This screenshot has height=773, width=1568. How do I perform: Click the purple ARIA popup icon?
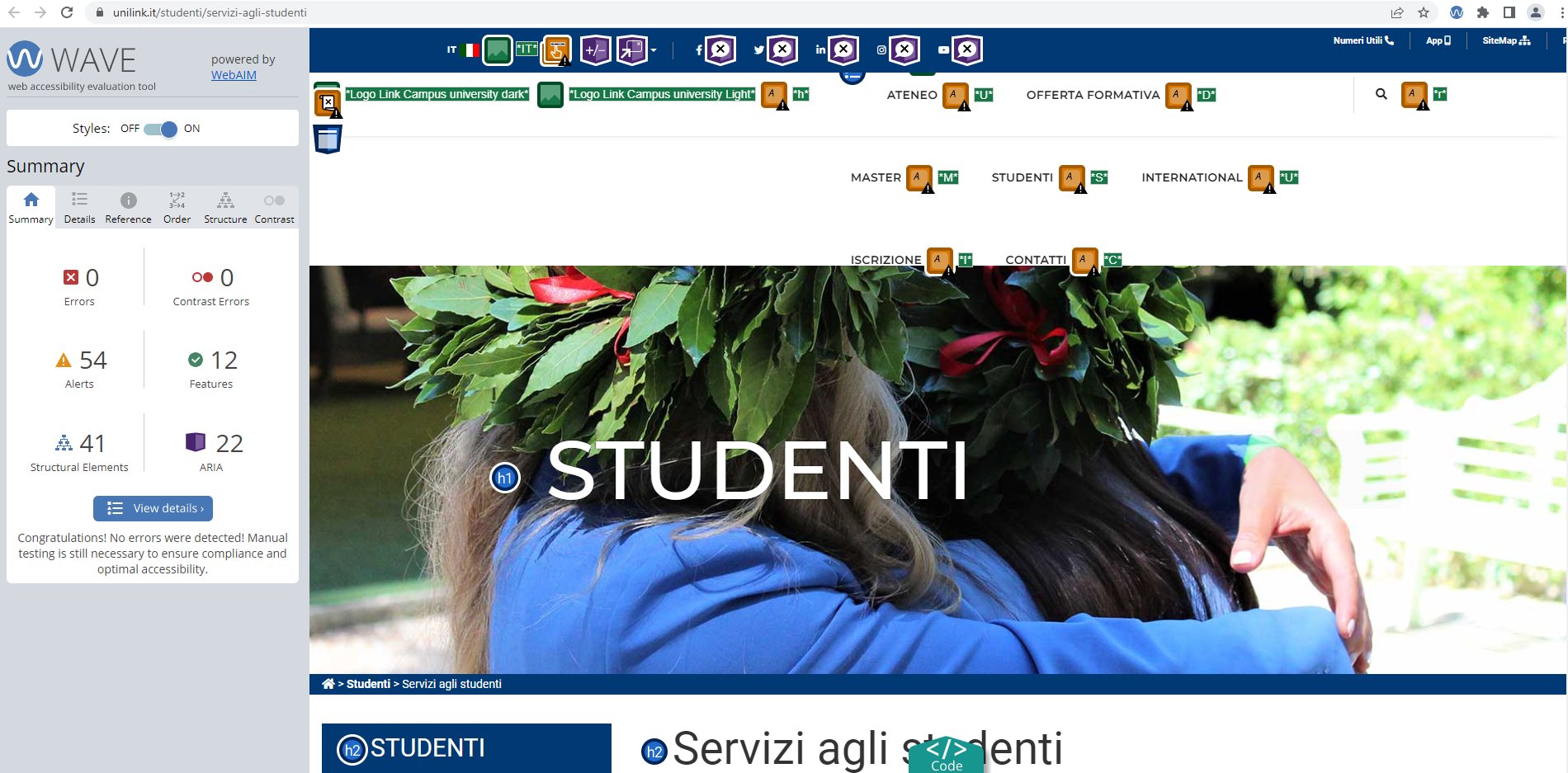coord(632,50)
